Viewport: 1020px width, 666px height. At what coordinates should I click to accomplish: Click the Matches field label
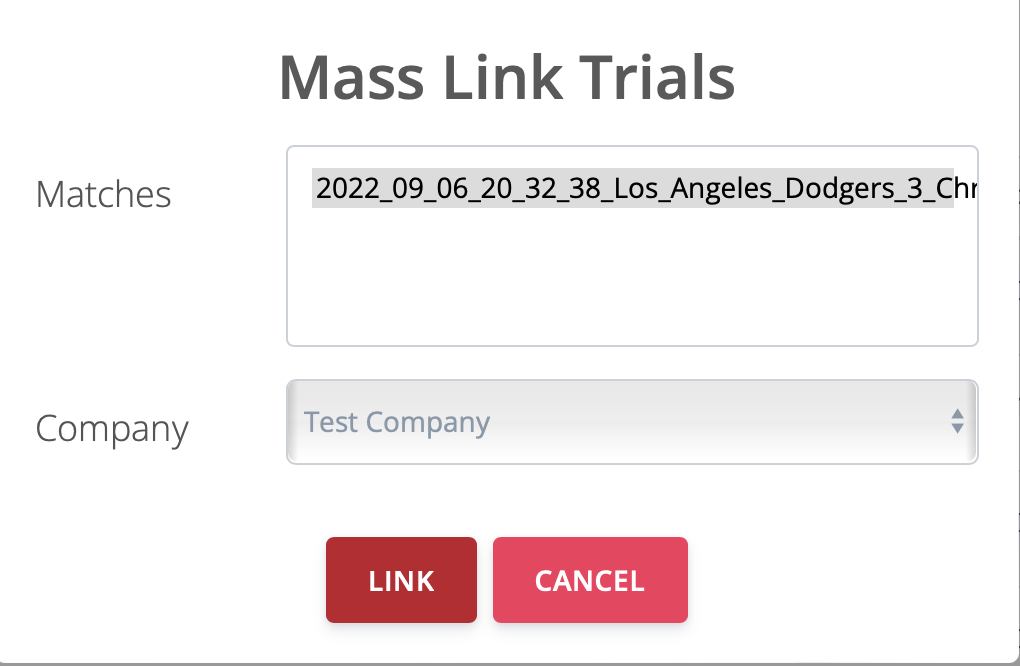[x=103, y=194]
